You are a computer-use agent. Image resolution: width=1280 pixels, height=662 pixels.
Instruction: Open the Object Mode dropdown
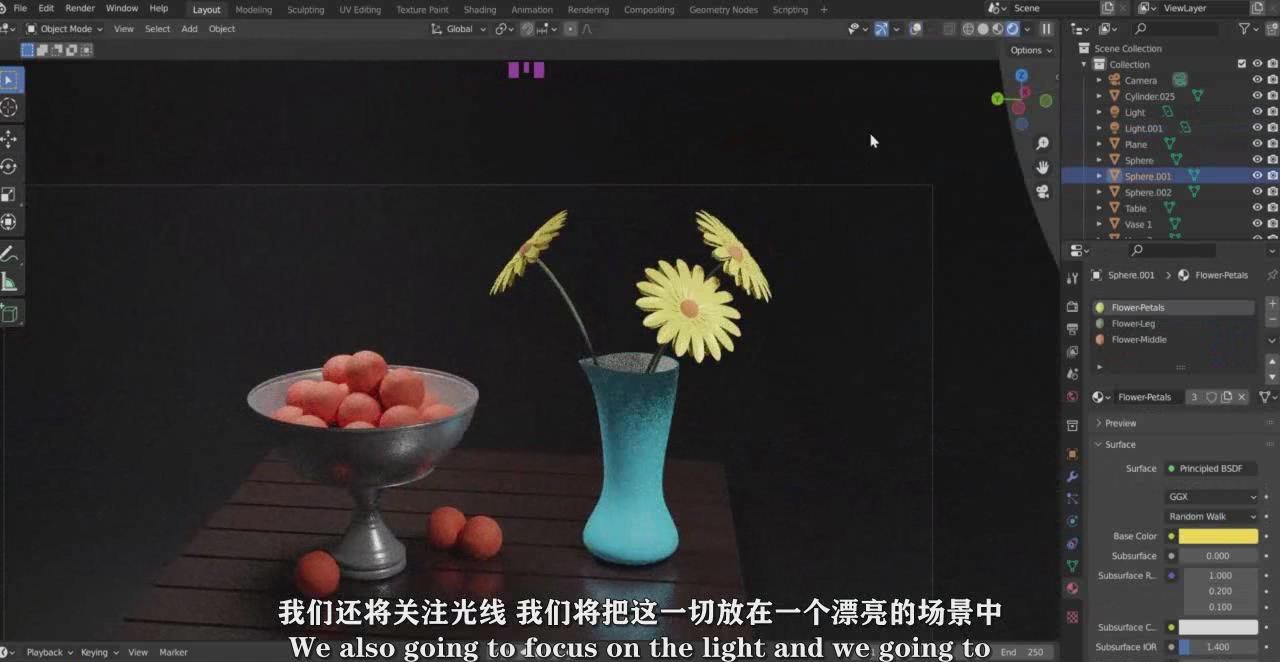click(65, 29)
